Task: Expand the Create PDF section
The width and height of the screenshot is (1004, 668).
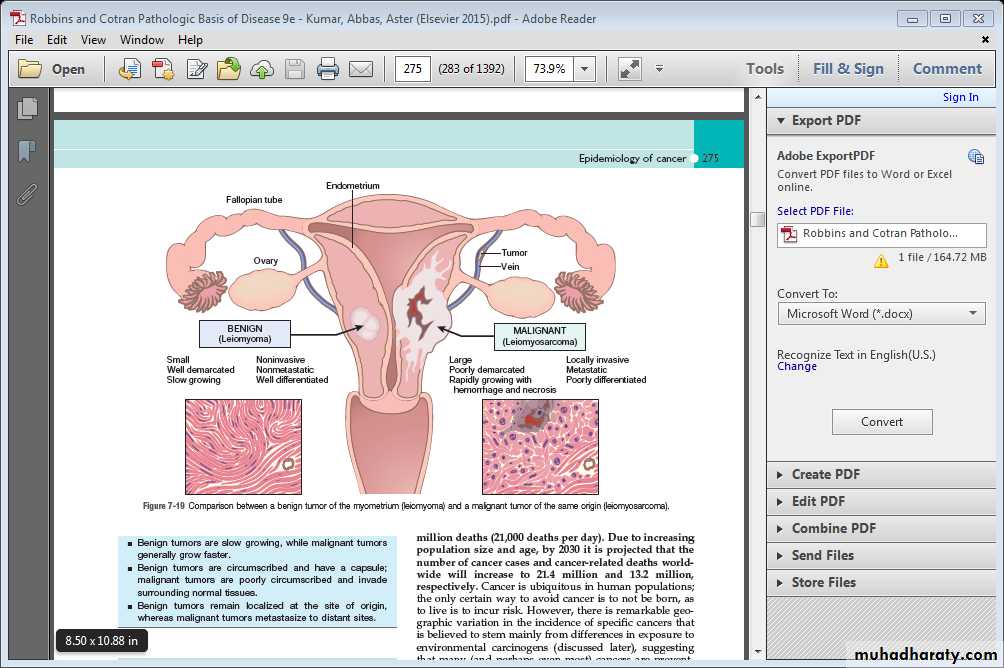Action: tap(826, 474)
